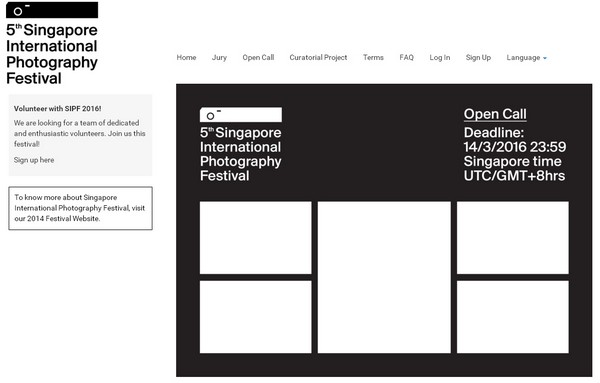
Task: Click the underlined Open Call banner heading
Action: pos(495,114)
